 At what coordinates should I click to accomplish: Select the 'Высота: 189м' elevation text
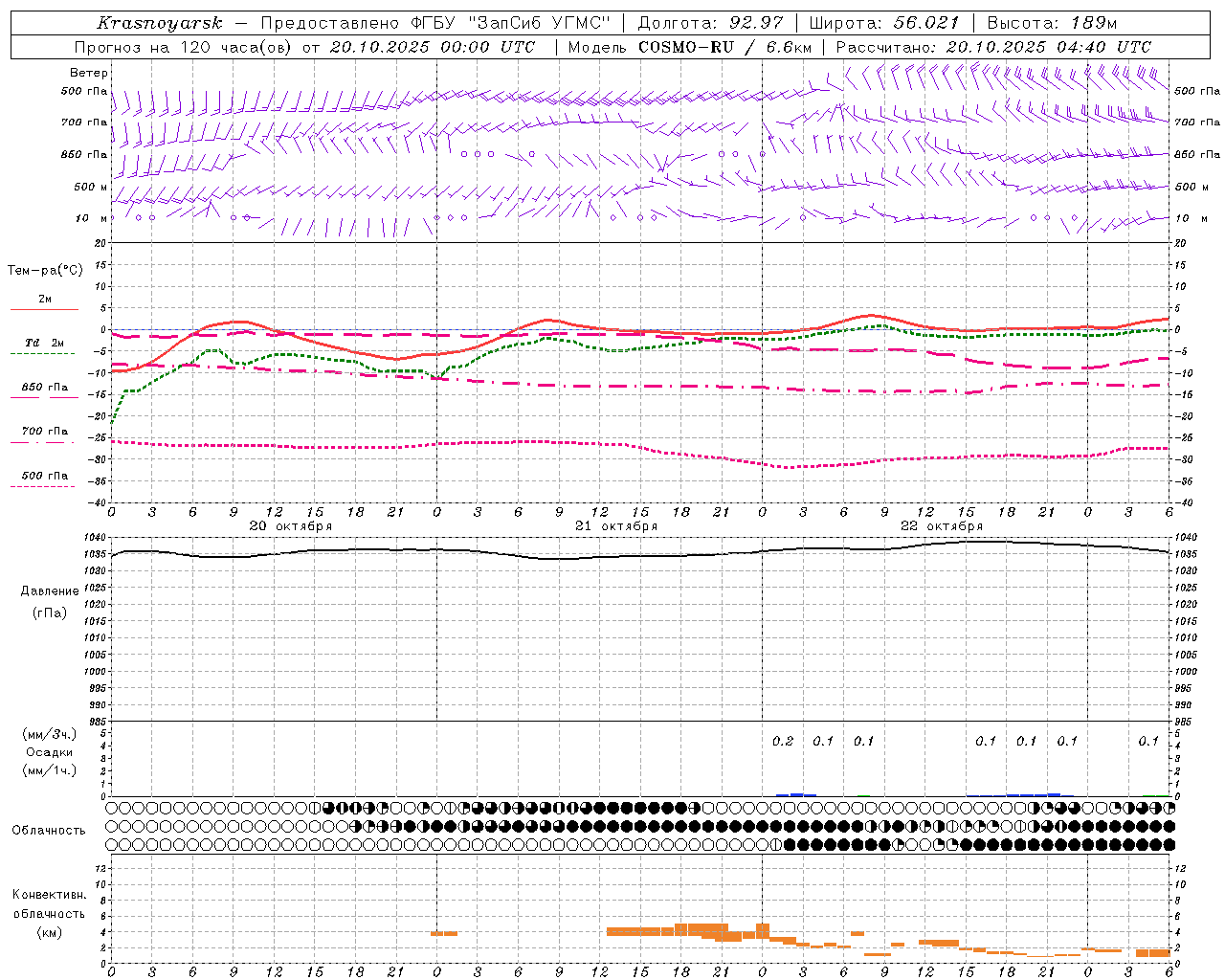click(x=1052, y=23)
